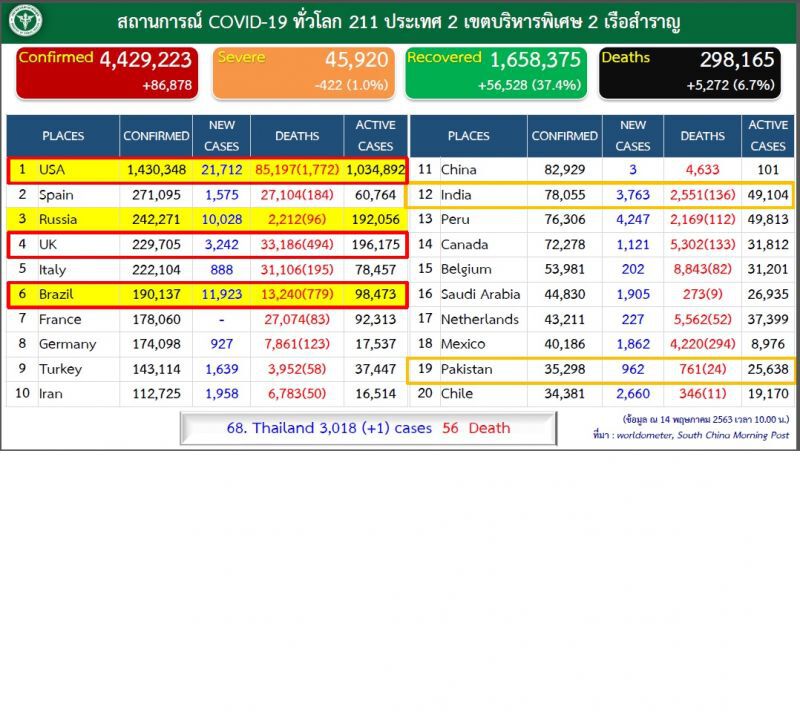The image size is (800, 712).
Task: Select the Peru country name
Action: [454, 219]
